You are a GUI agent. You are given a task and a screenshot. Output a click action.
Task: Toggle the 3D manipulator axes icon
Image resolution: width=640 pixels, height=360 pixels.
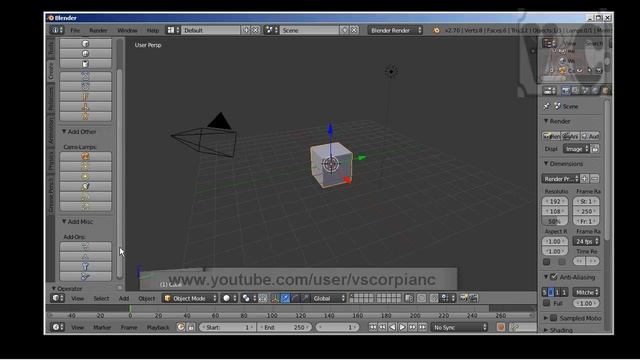(x=275, y=298)
